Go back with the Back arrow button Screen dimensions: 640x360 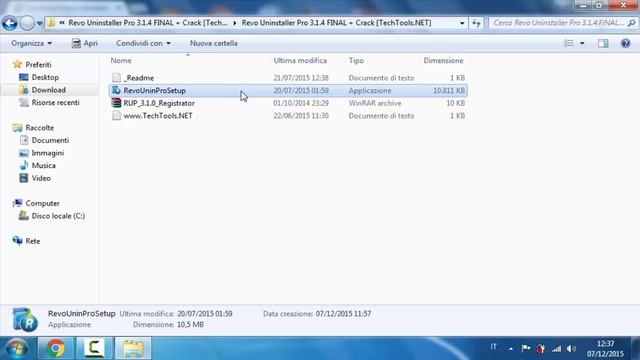9,23
